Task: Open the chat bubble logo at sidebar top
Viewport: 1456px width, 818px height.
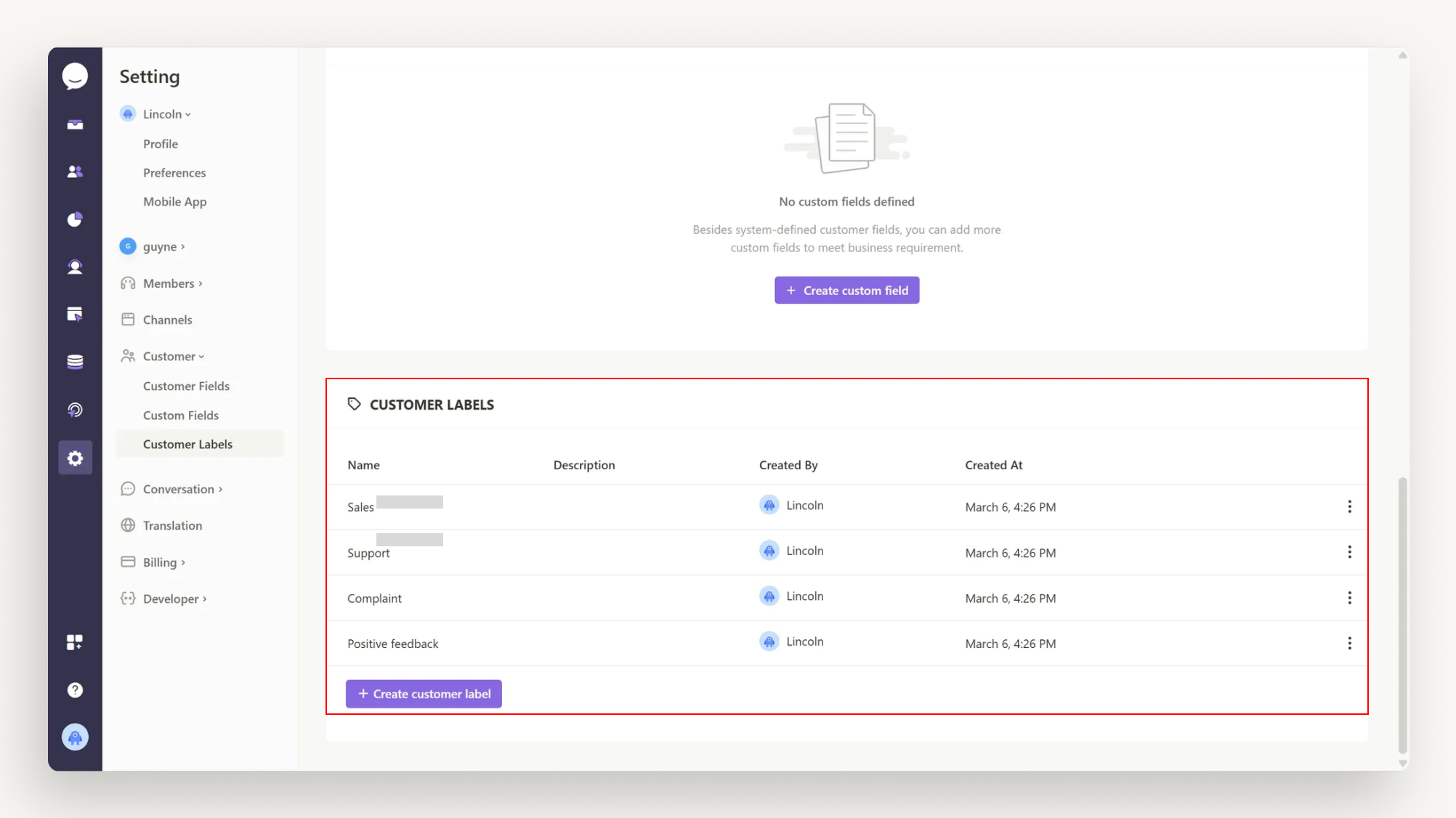Action: 75,76
